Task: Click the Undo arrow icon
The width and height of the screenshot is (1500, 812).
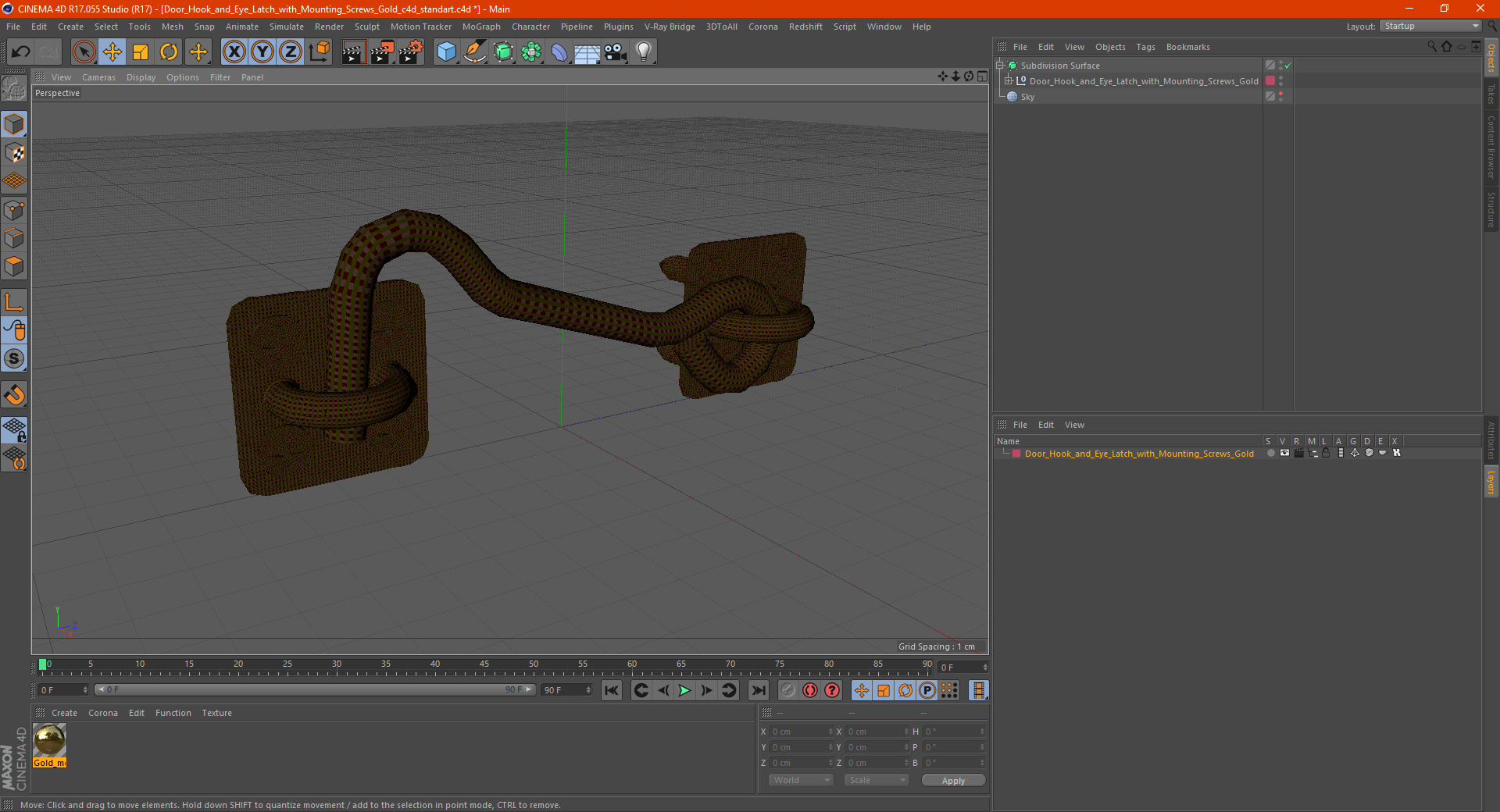Action: [21, 52]
